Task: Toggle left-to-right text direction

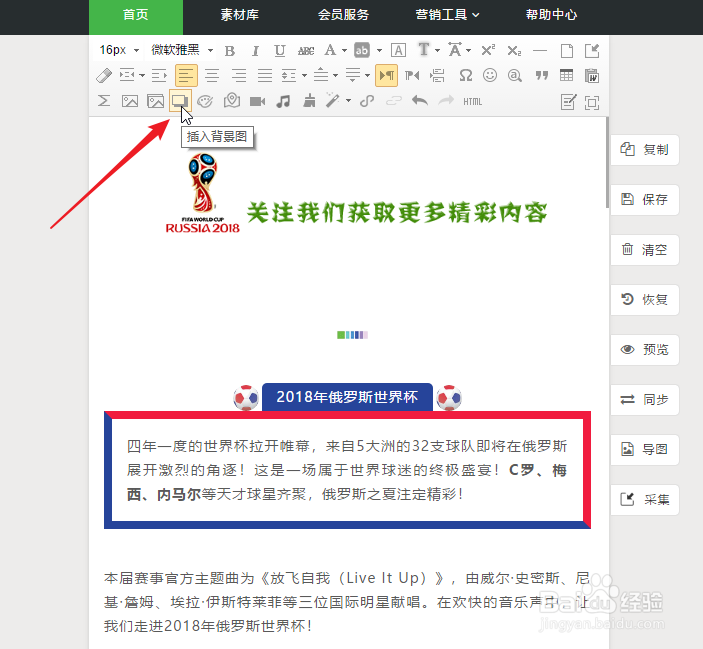Action: click(x=386, y=76)
